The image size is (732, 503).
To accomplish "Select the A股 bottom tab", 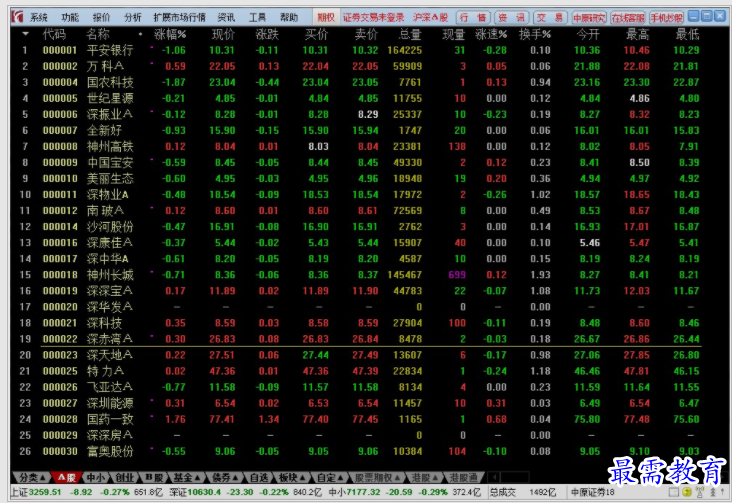I will 66,477.
